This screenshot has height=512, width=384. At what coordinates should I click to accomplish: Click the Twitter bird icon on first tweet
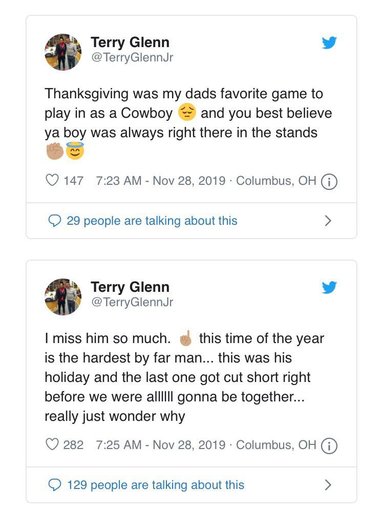(329, 43)
